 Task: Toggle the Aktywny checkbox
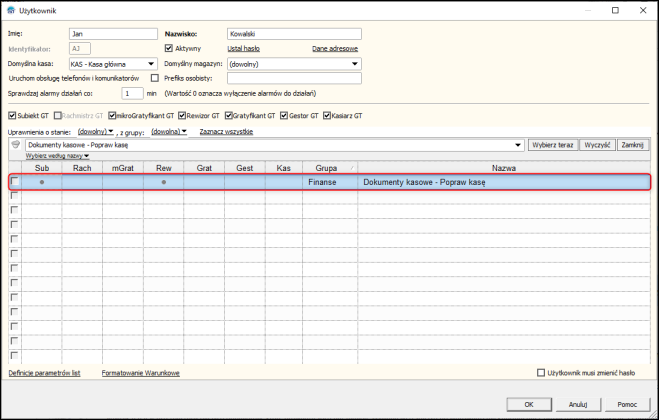[x=169, y=48]
